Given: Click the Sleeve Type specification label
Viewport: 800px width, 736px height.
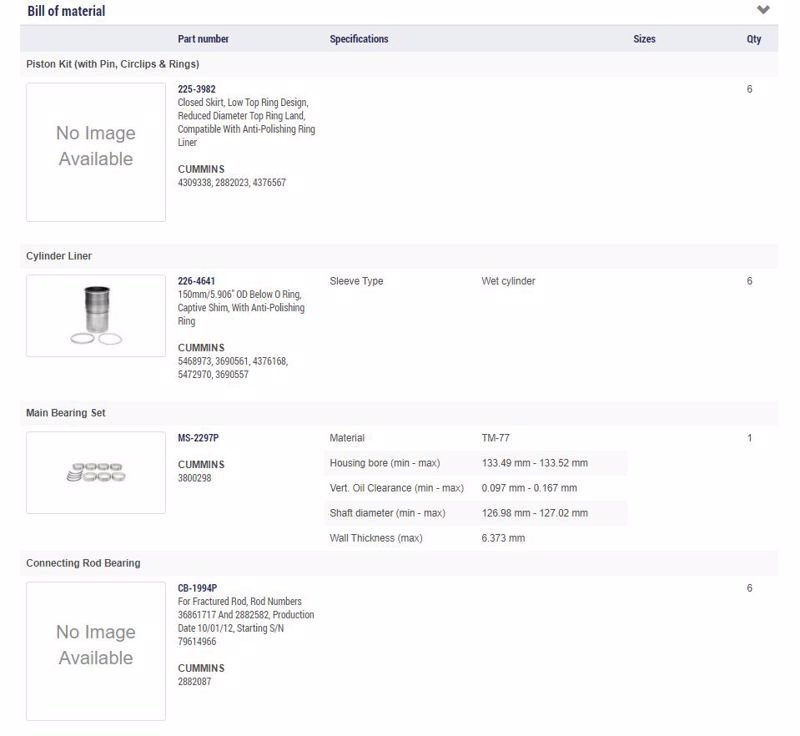Looking at the screenshot, I should (x=356, y=281).
